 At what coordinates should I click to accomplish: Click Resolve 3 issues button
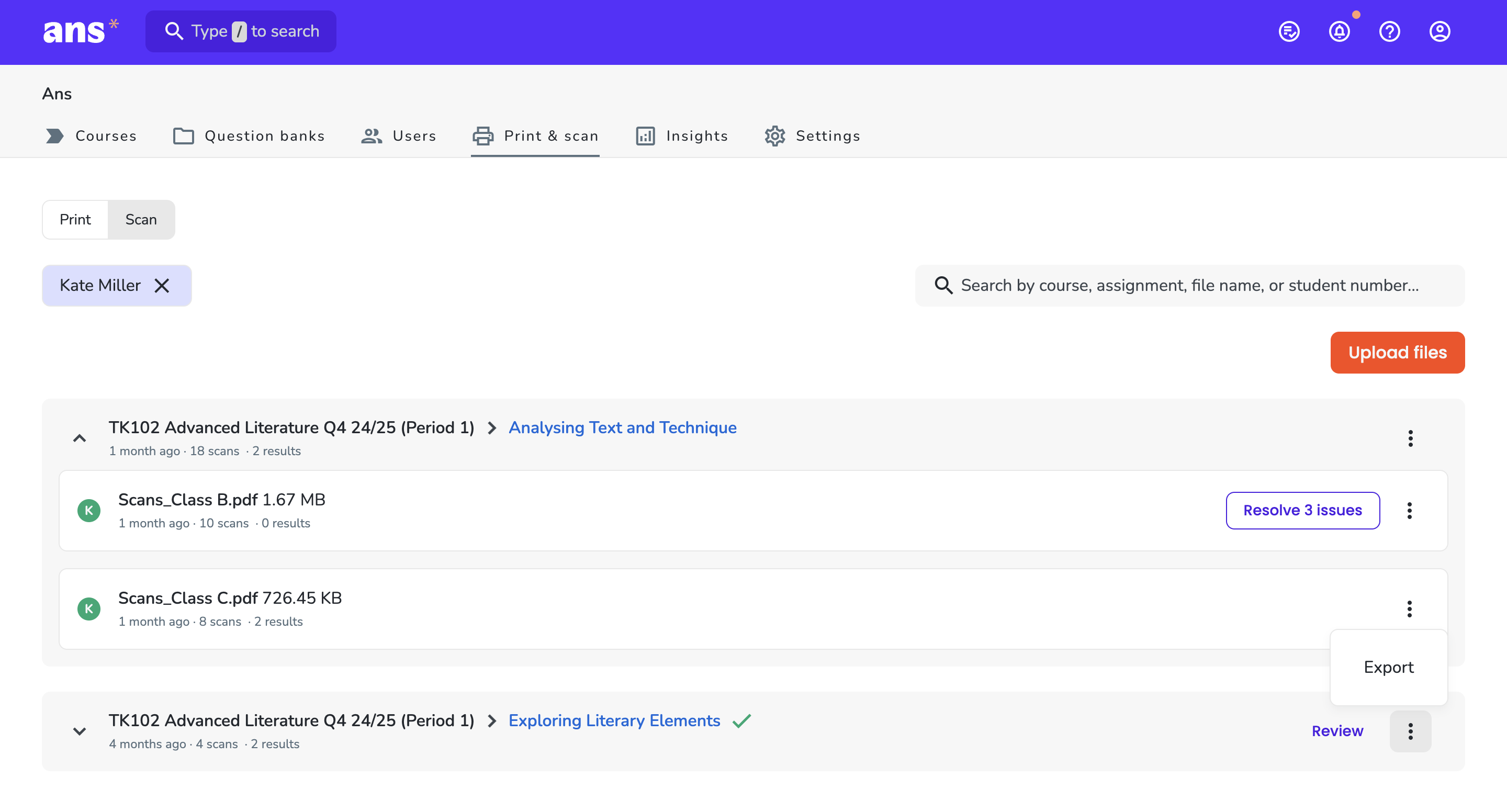(x=1302, y=511)
